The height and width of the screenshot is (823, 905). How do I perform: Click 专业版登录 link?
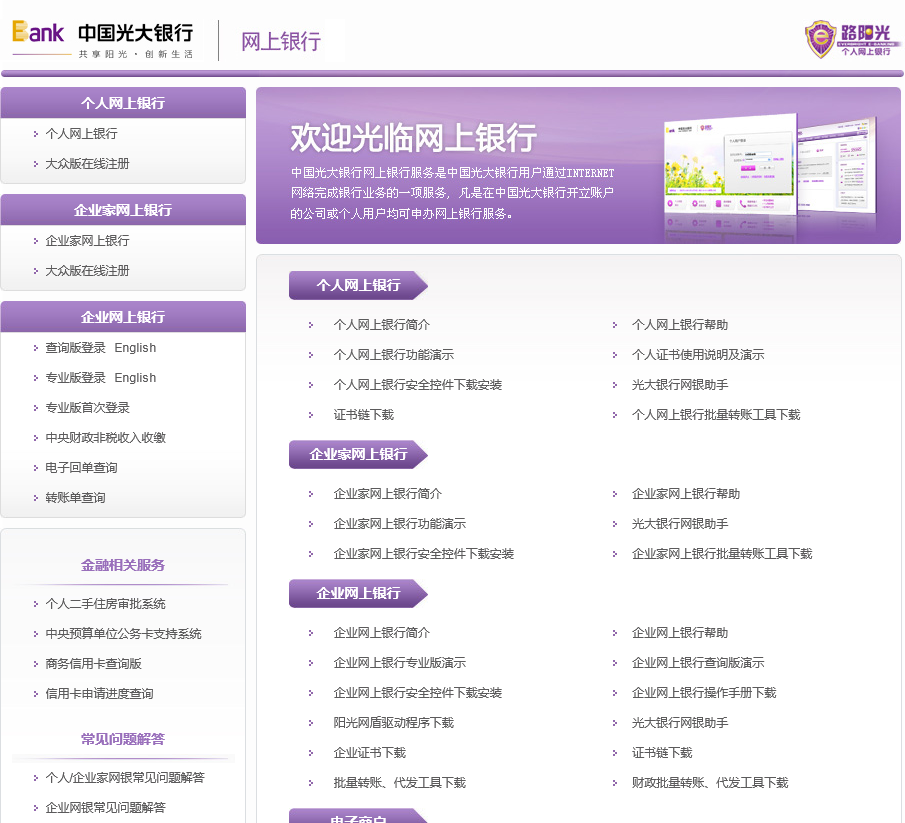click(76, 378)
